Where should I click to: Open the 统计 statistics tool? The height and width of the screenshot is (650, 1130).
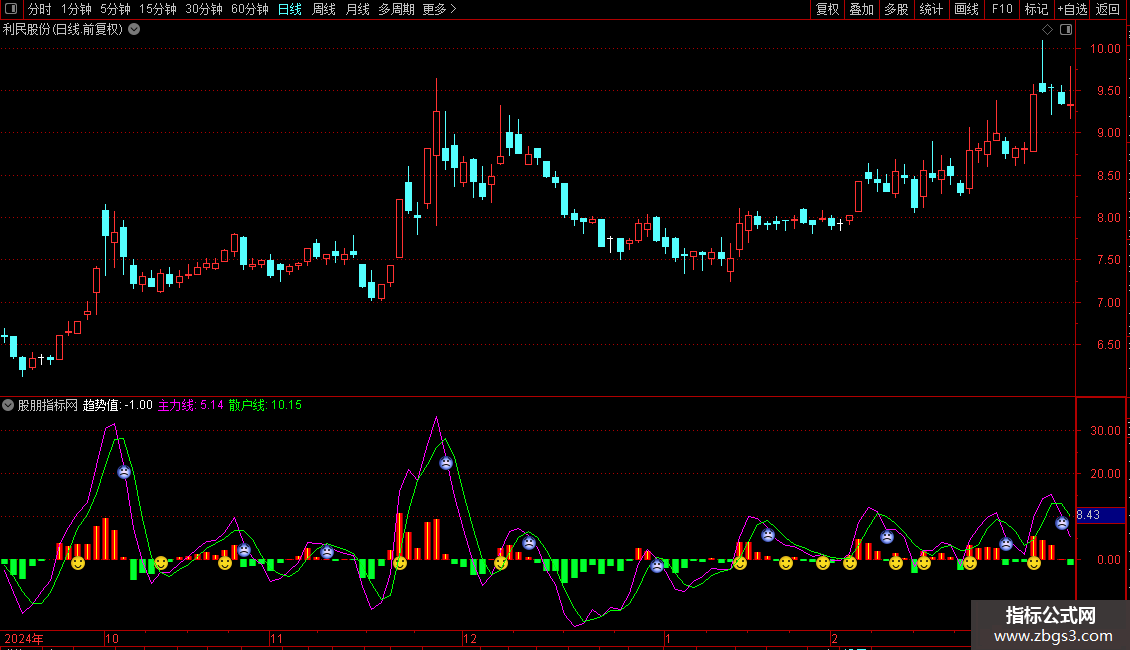931,9
